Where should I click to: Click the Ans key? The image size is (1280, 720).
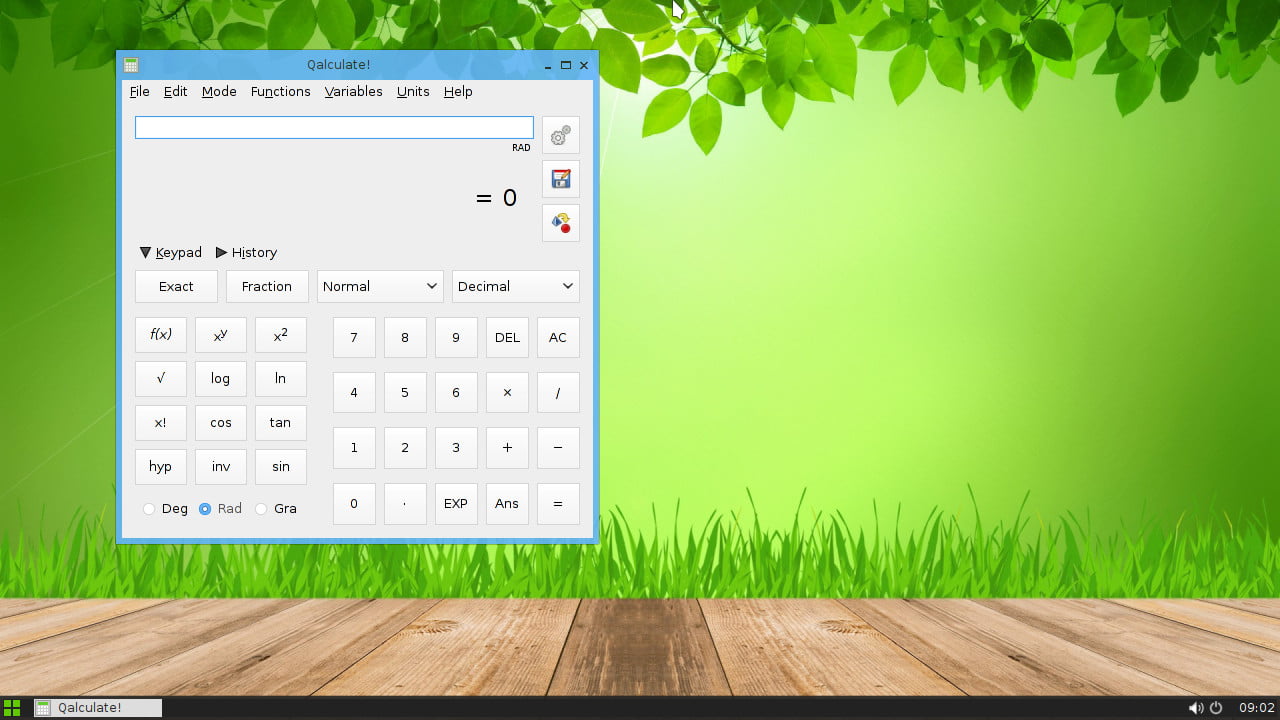(x=507, y=504)
